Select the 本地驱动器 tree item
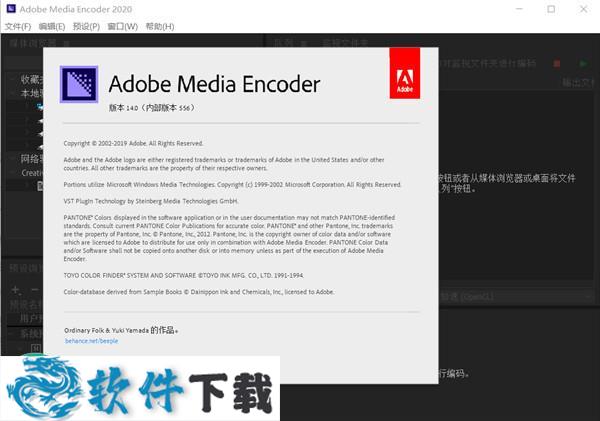Viewport: 600px width, 421px height. (x=32, y=93)
